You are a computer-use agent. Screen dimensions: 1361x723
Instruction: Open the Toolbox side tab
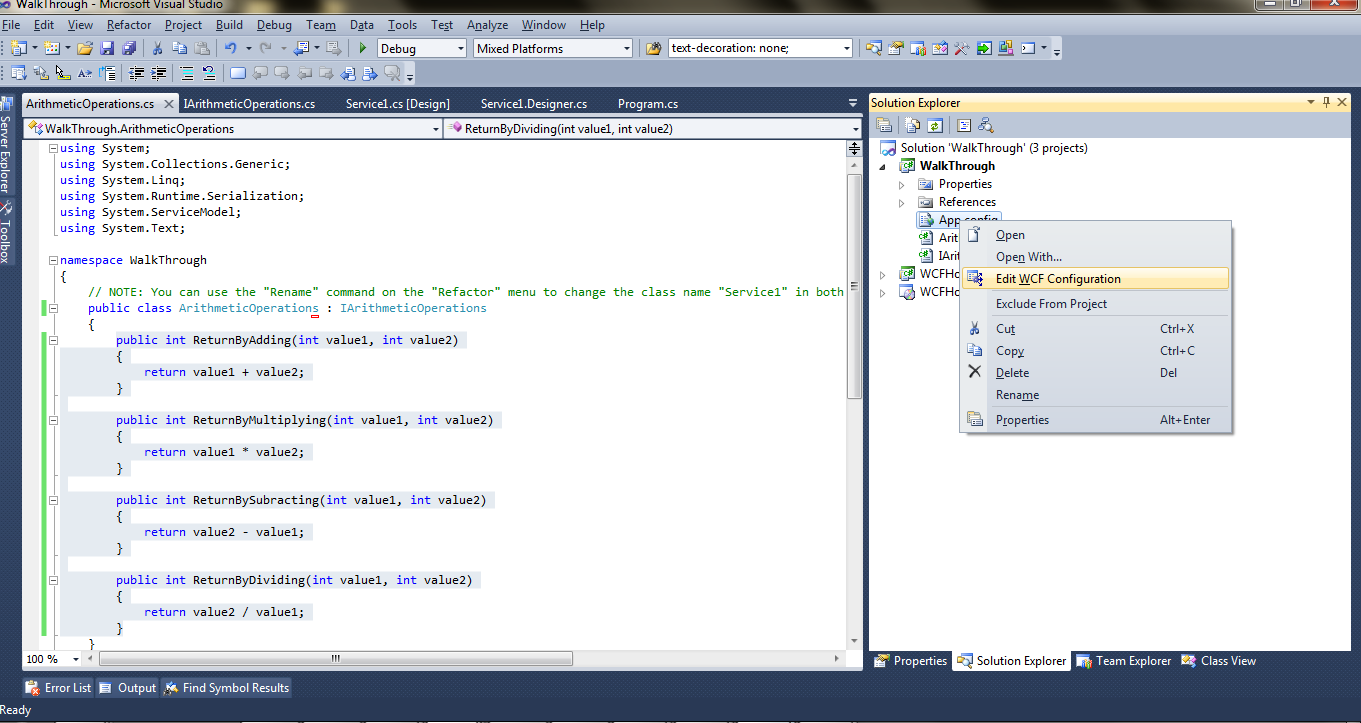pyautogui.click(x=6, y=233)
